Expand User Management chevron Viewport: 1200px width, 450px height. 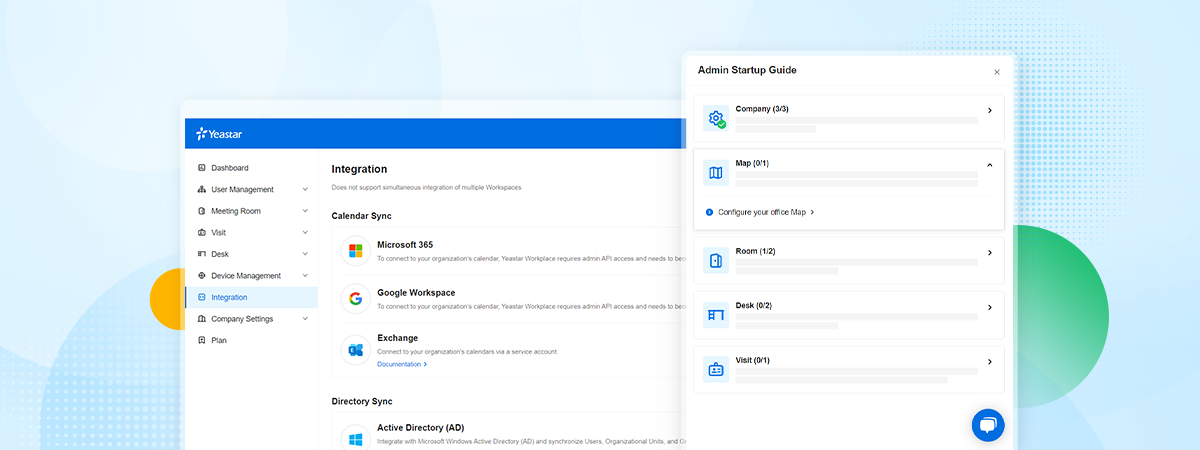point(305,189)
